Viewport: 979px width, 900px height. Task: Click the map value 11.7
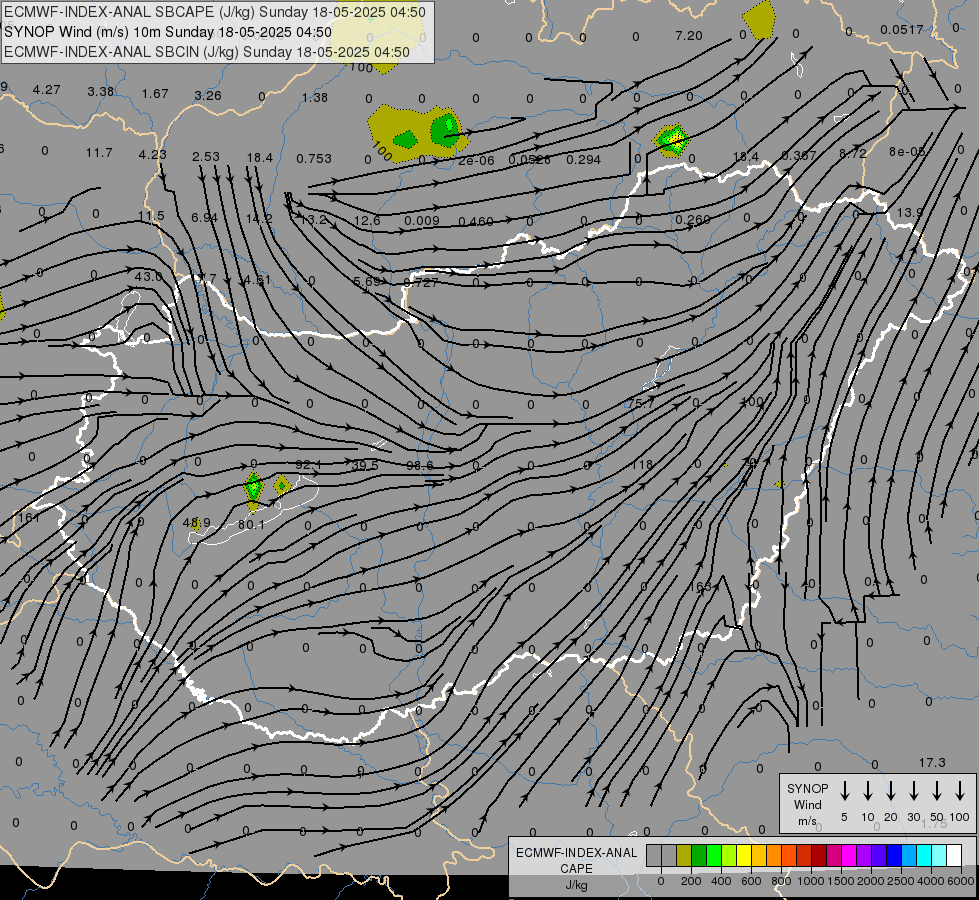(x=99, y=153)
